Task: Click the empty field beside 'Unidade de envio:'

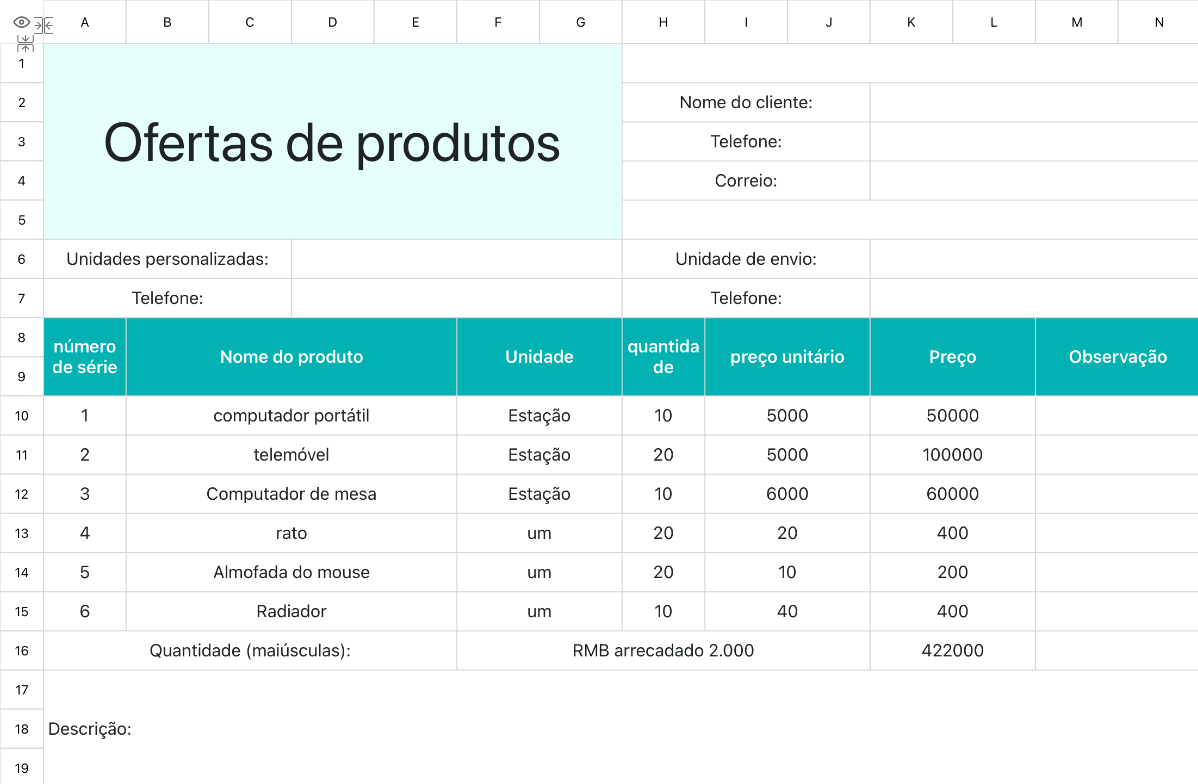Action: [x=1034, y=259]
